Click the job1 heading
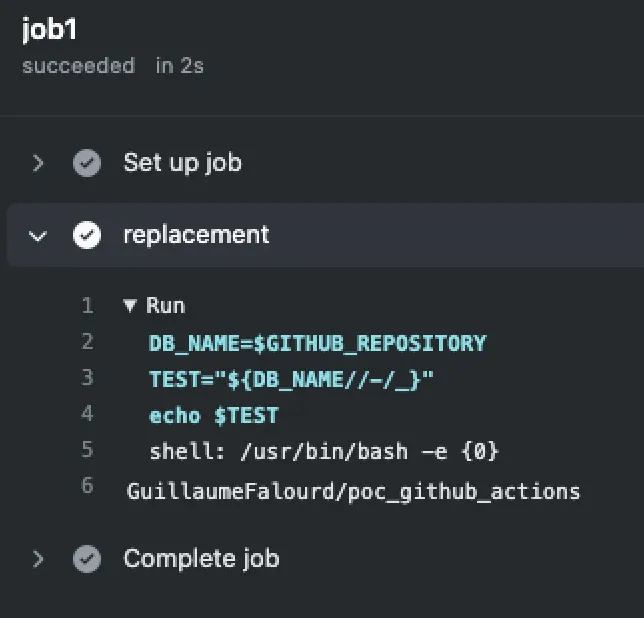This screenshot has width=644, height=618. pos(49,30)
